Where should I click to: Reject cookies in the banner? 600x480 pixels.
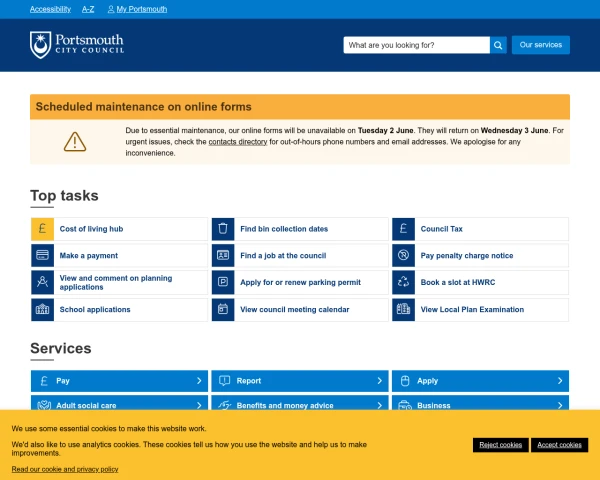pyautogui.click(x=501, y=445)
